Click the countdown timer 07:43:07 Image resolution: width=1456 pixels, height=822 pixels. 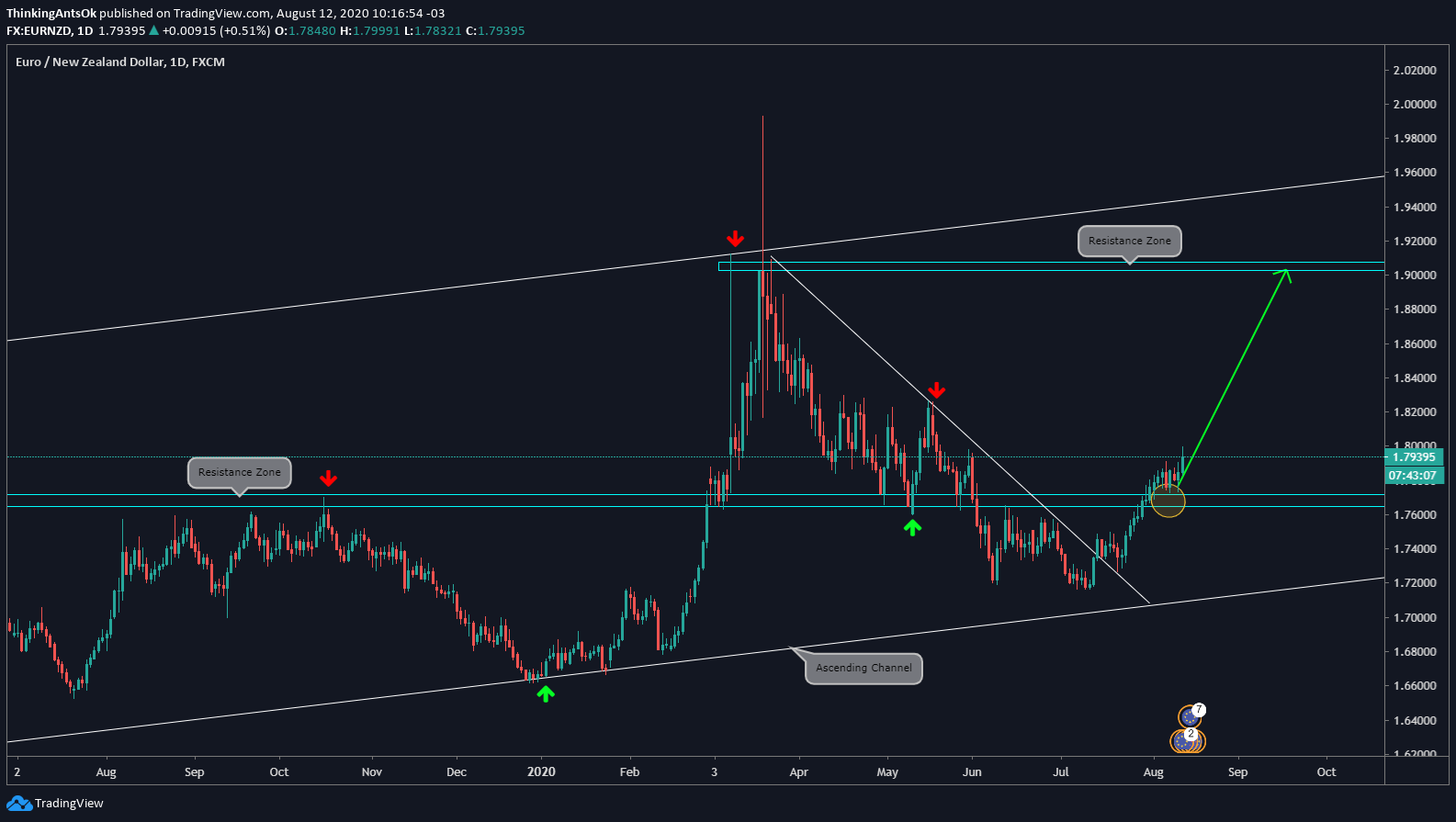[x=1414, y=476]
